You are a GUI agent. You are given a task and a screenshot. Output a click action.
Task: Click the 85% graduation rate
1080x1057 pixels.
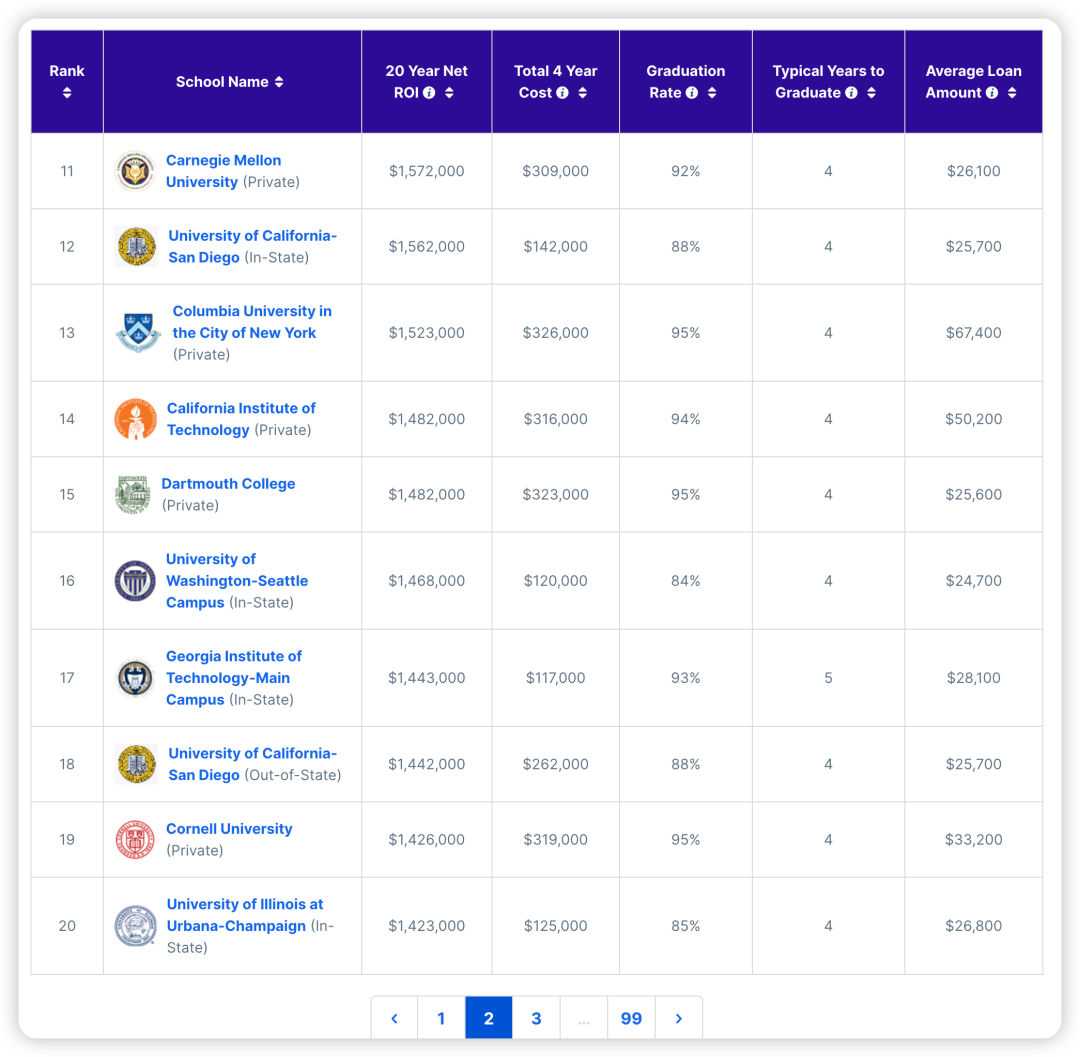(686, 925)
